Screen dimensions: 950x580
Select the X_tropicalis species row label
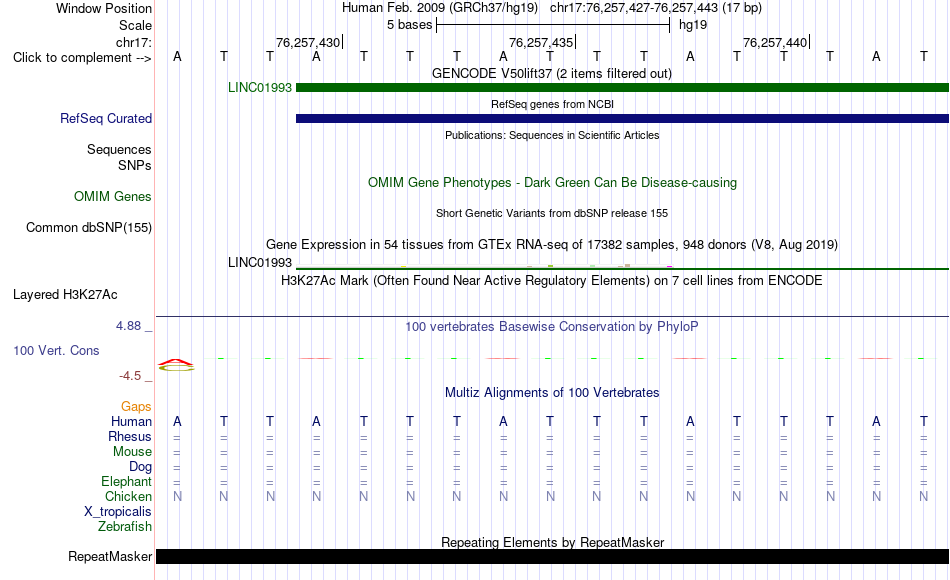(x=118, y=512)
